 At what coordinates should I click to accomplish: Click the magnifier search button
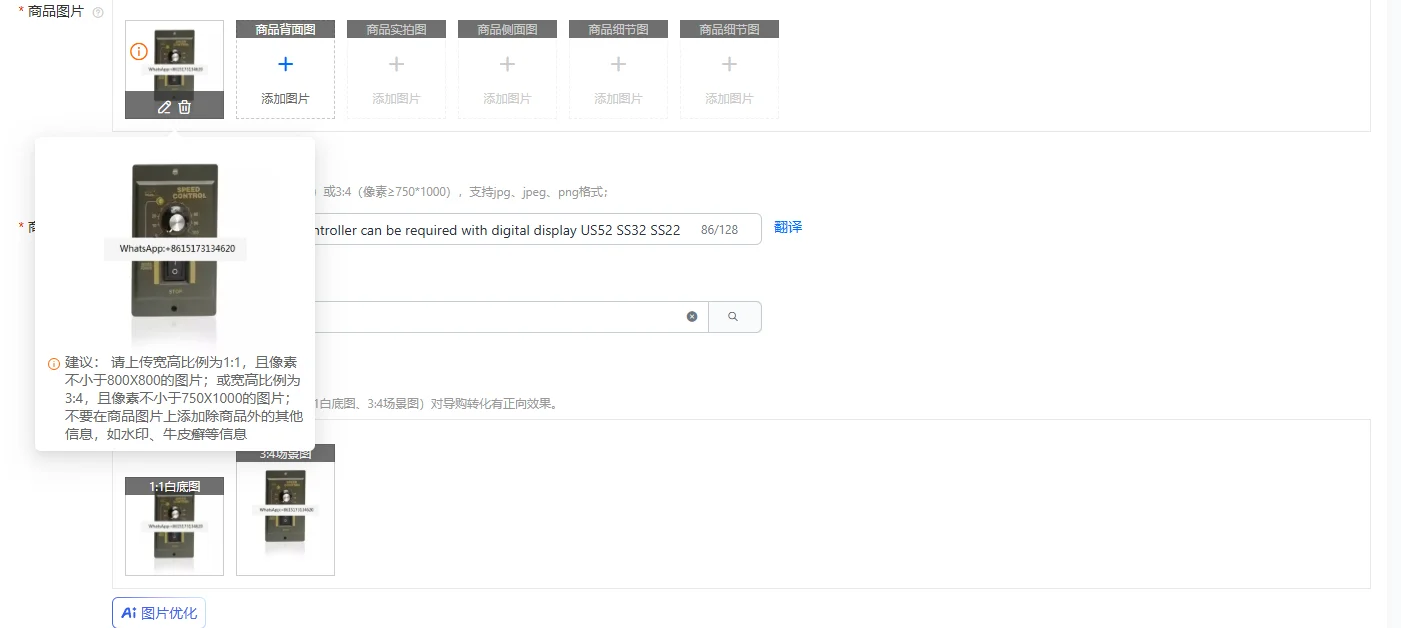pyautogui.click(x=734, y=316)
